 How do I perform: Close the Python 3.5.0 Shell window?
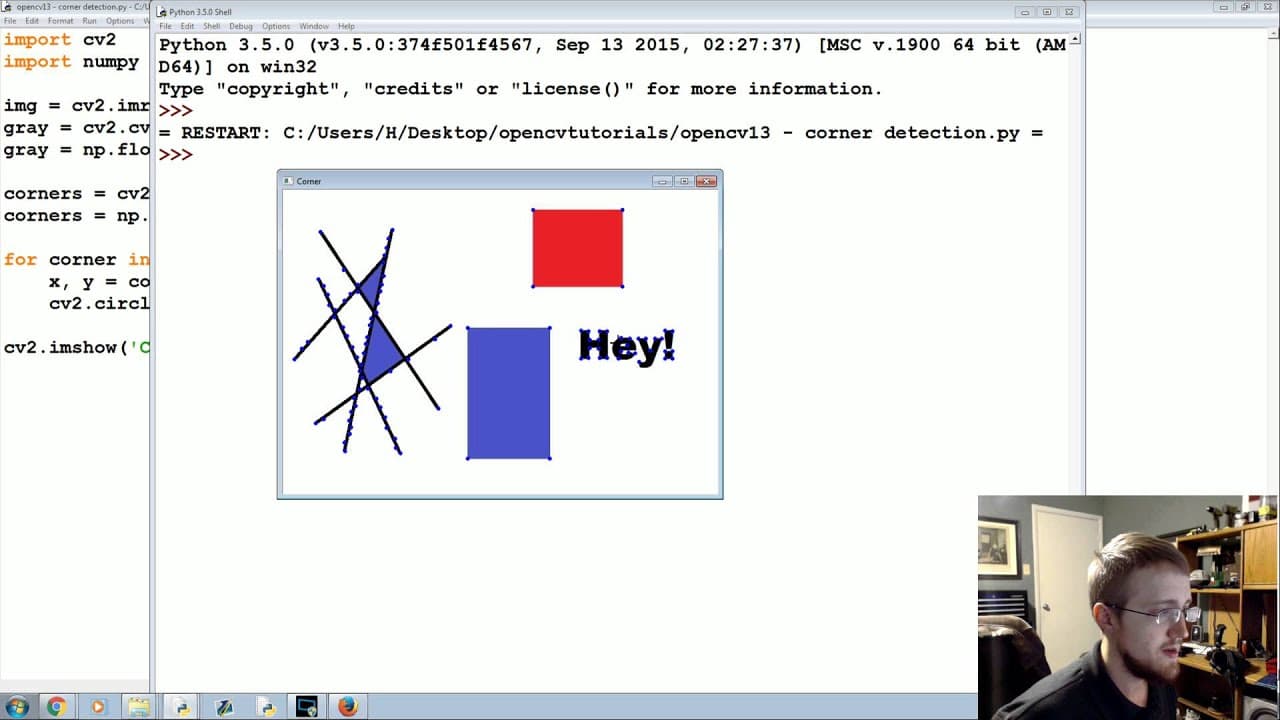pyautogui.click(x=1069, y=12)
